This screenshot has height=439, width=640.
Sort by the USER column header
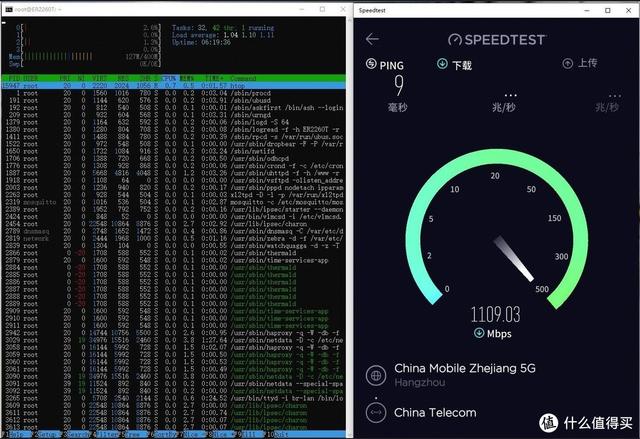31,78
